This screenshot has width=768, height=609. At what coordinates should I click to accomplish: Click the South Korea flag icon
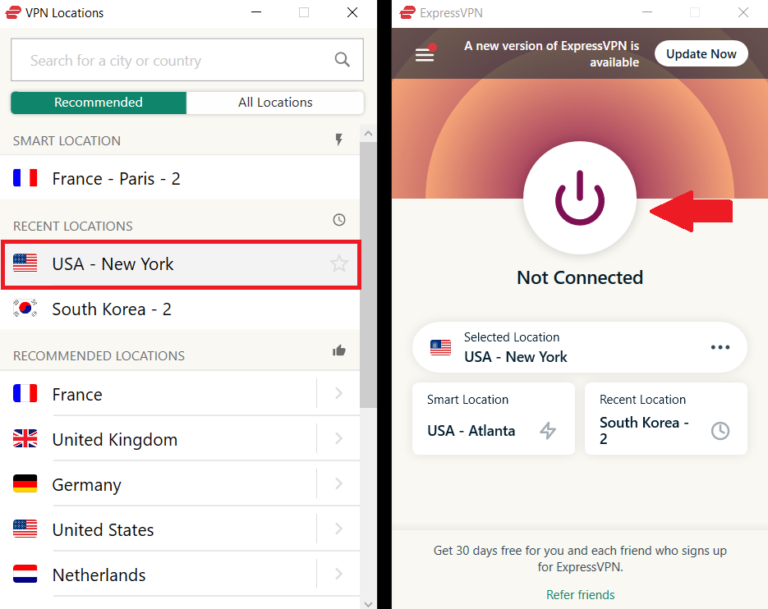(x=25, y=309)
